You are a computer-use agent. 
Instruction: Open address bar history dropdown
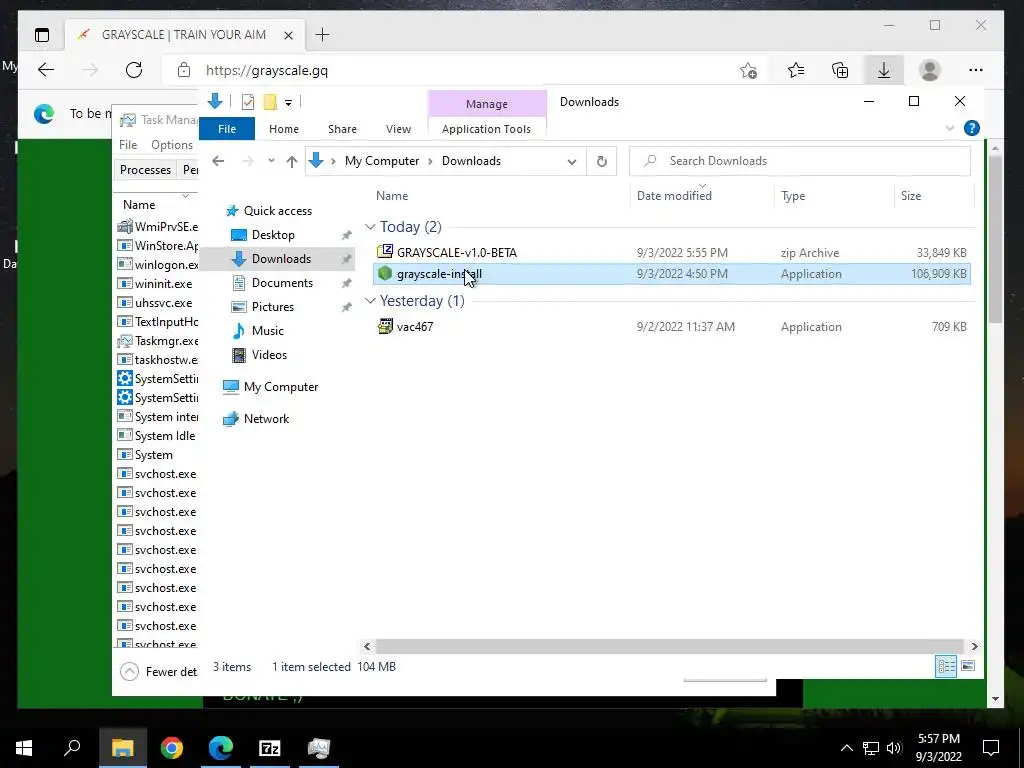point(571,162)
